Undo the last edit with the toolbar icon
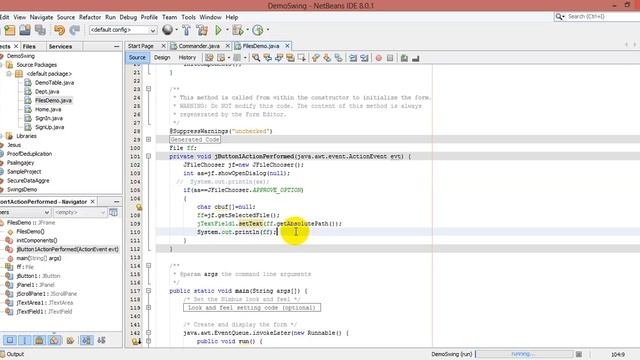 click(60, 30)
